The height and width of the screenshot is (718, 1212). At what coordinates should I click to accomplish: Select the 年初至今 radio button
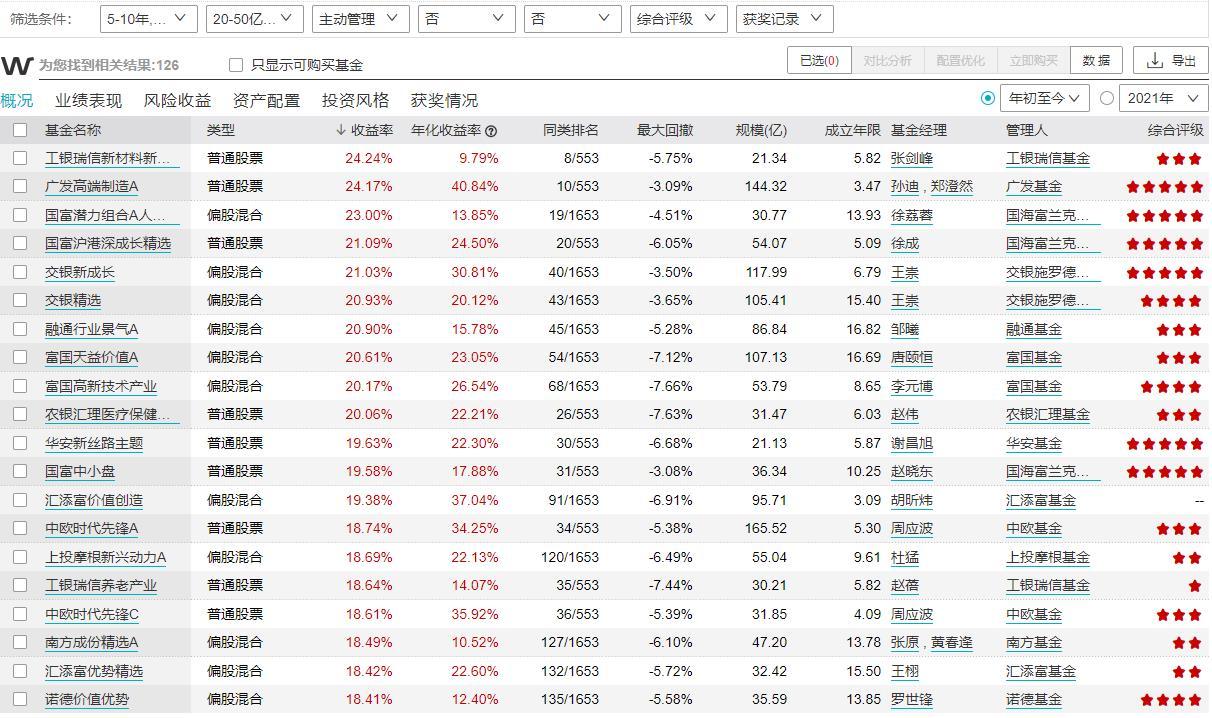(x=988, y=98)
